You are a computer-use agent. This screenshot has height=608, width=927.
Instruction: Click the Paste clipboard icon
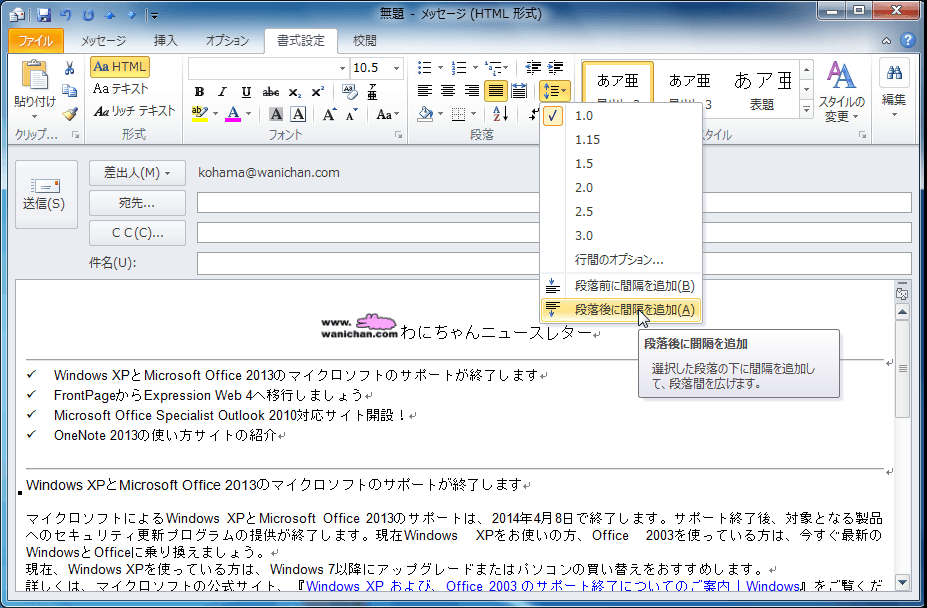pos(35,76)
